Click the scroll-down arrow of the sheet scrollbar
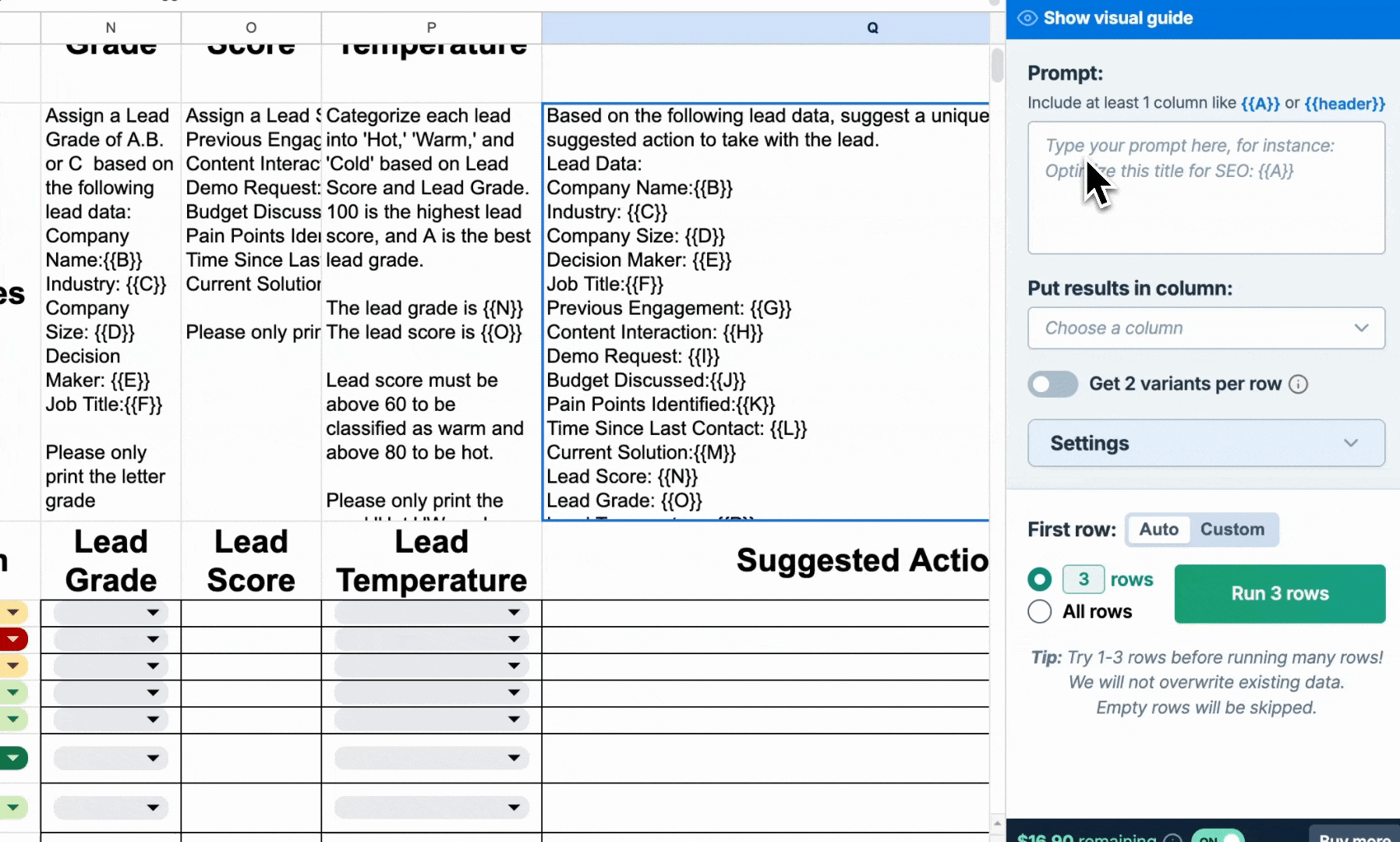This screenshot has height=842, width=1400. 997,823
